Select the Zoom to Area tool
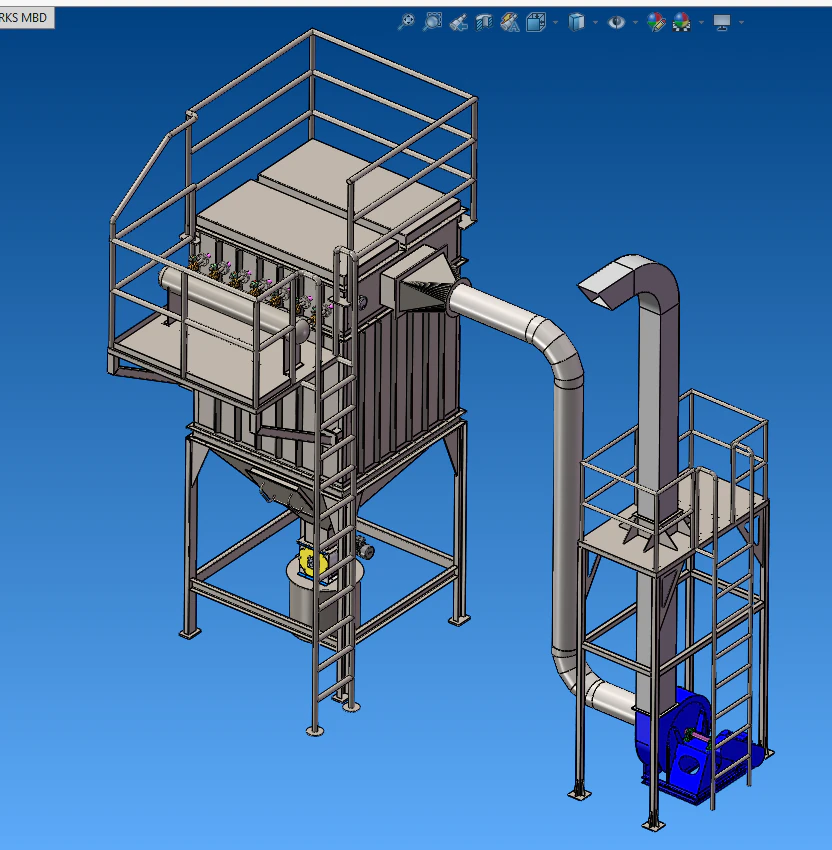 [432, 22]
